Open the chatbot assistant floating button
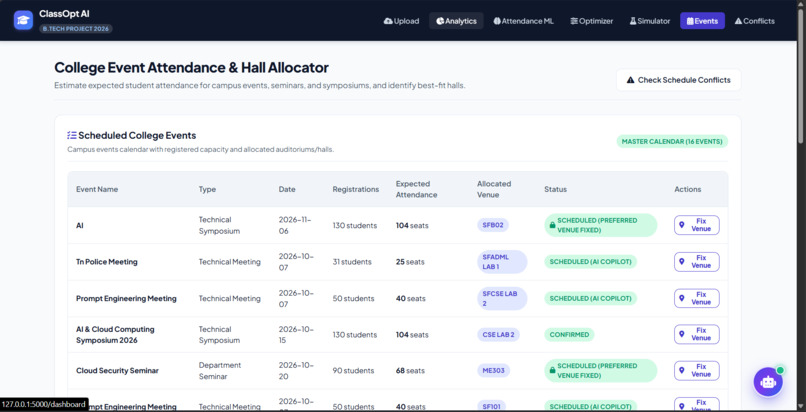Viewport: 806px width, 412px height. pyautogui.click(x=768, y=382)
